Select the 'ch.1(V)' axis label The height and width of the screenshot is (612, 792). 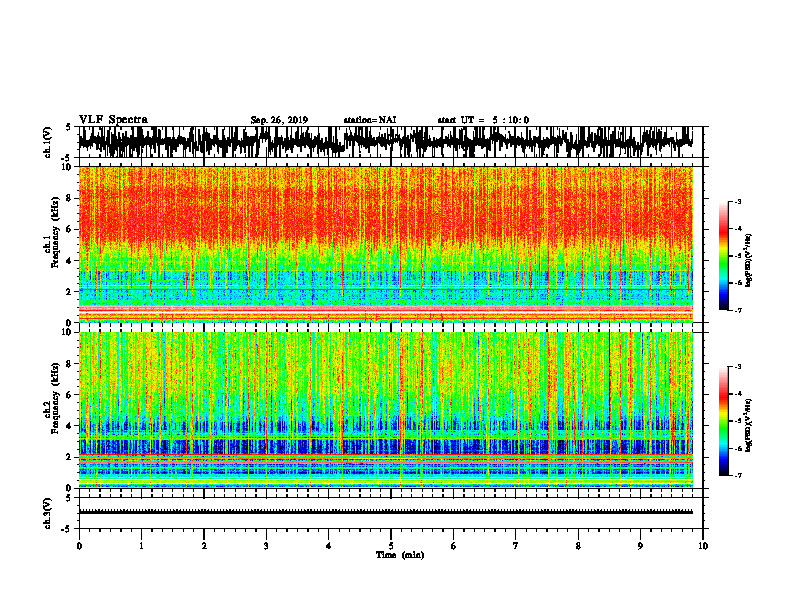click(x=48, y=142)
